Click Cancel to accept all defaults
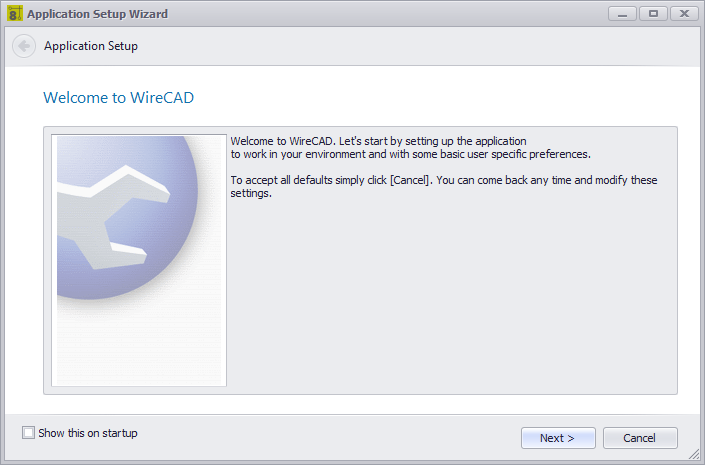705x465 pixels. (640, 438)
